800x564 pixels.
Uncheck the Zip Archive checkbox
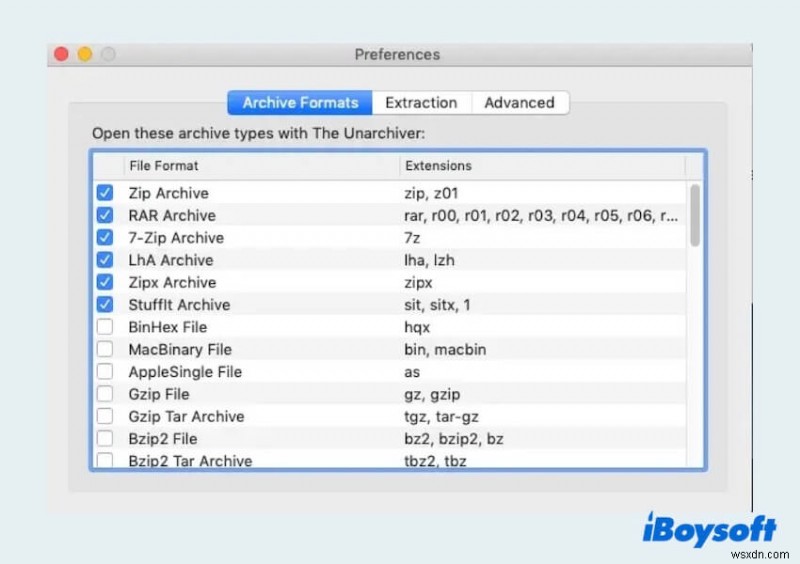coord(105,193)
